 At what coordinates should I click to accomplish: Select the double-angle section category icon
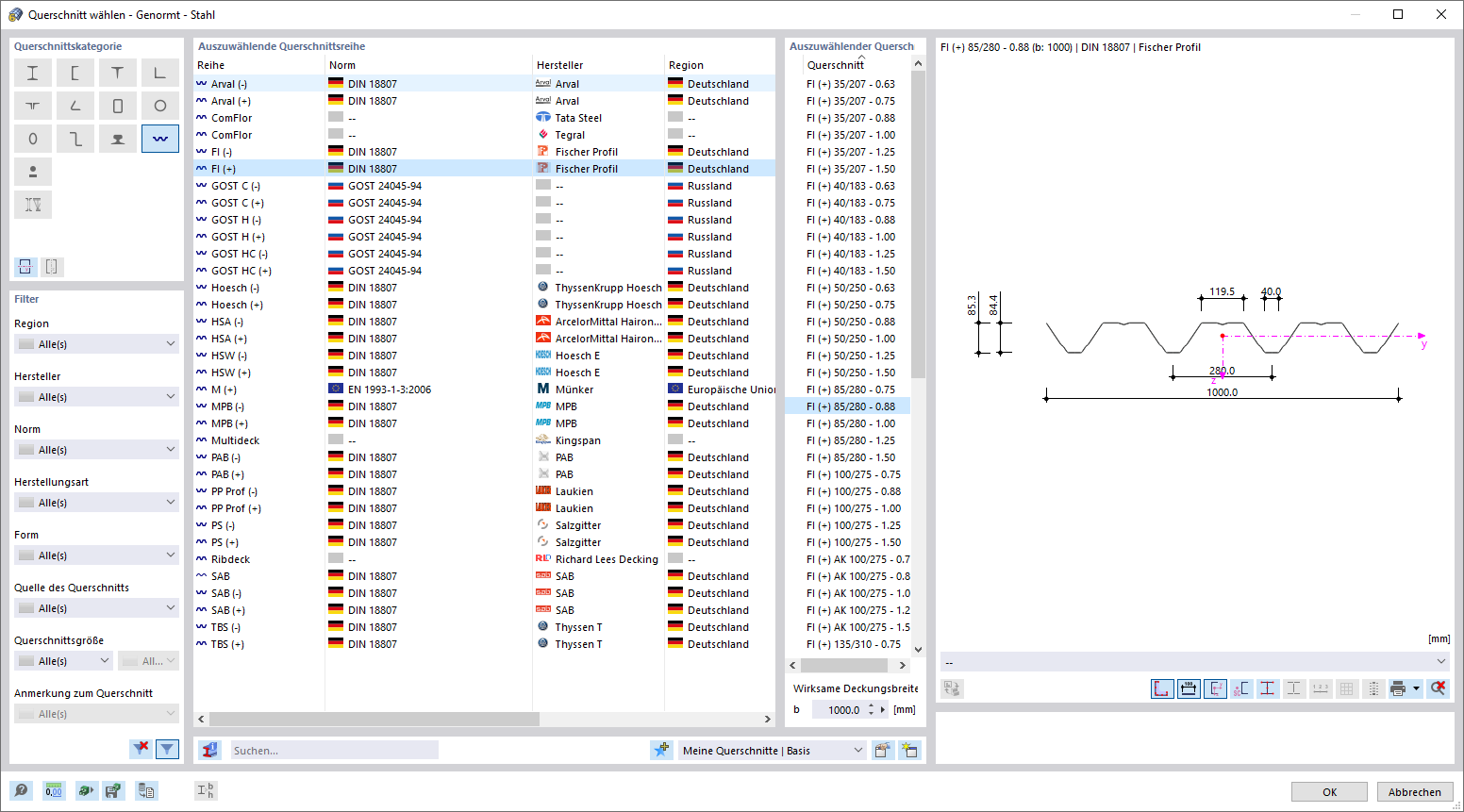33,106
